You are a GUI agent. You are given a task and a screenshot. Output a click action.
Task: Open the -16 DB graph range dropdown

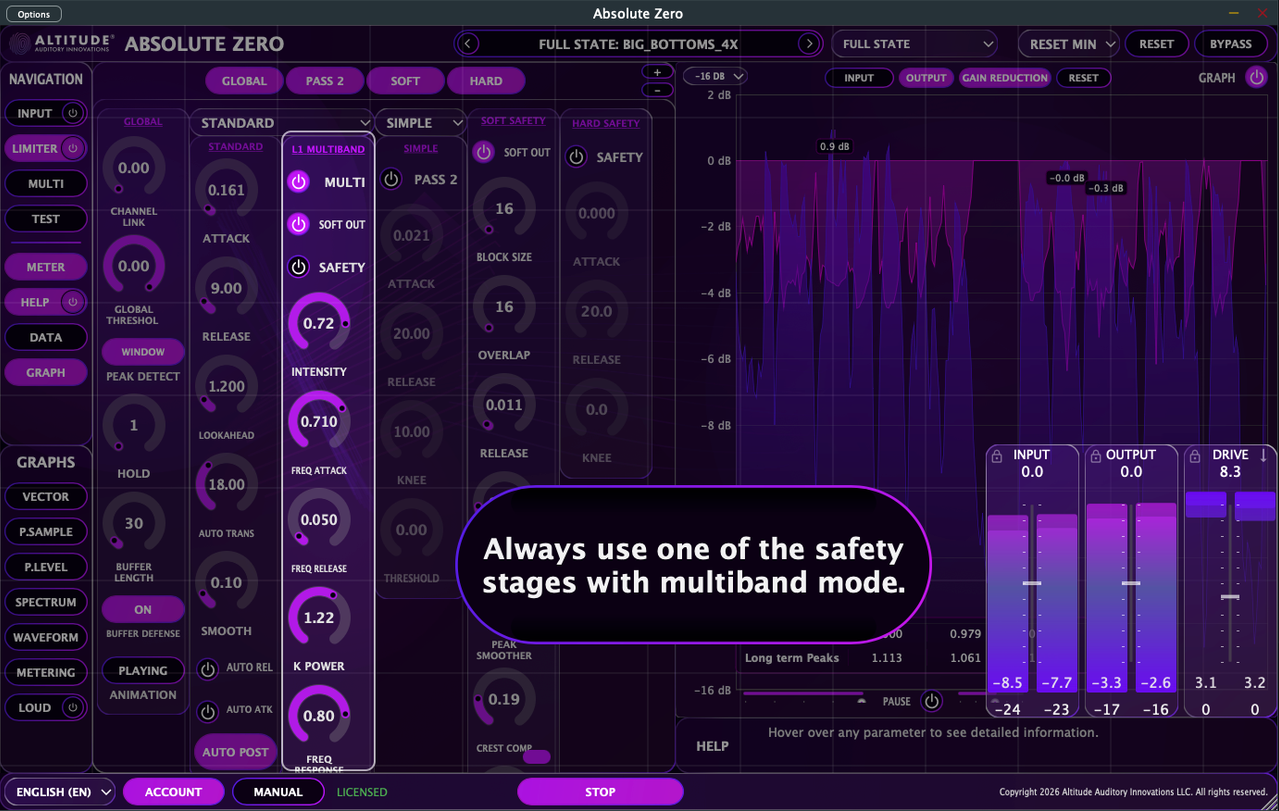[x=715, y=76]
